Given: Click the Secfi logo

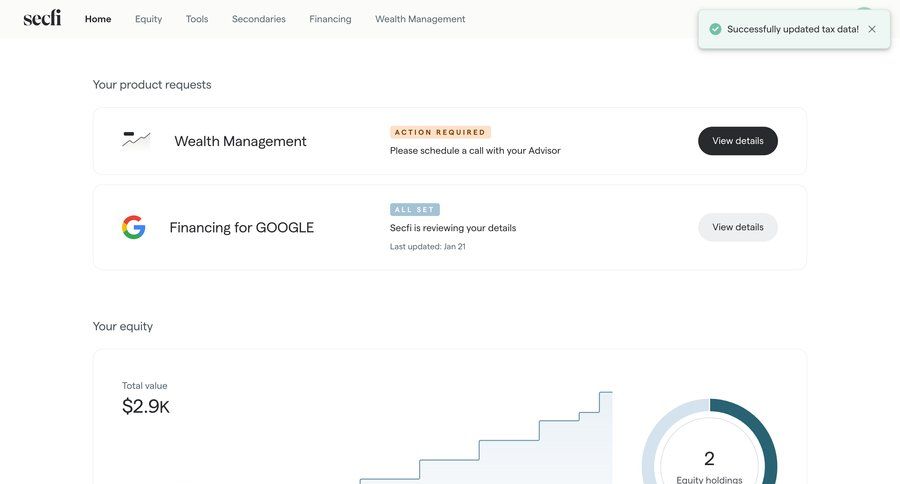Looking at the screenshot, I should click(x=42, y=18).
